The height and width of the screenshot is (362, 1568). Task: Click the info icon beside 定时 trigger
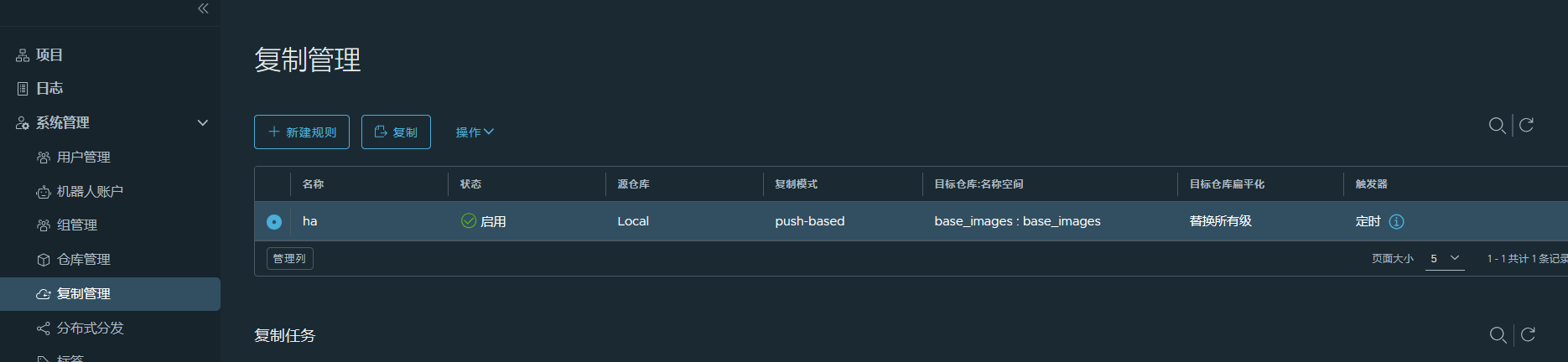click(1396, 221)
